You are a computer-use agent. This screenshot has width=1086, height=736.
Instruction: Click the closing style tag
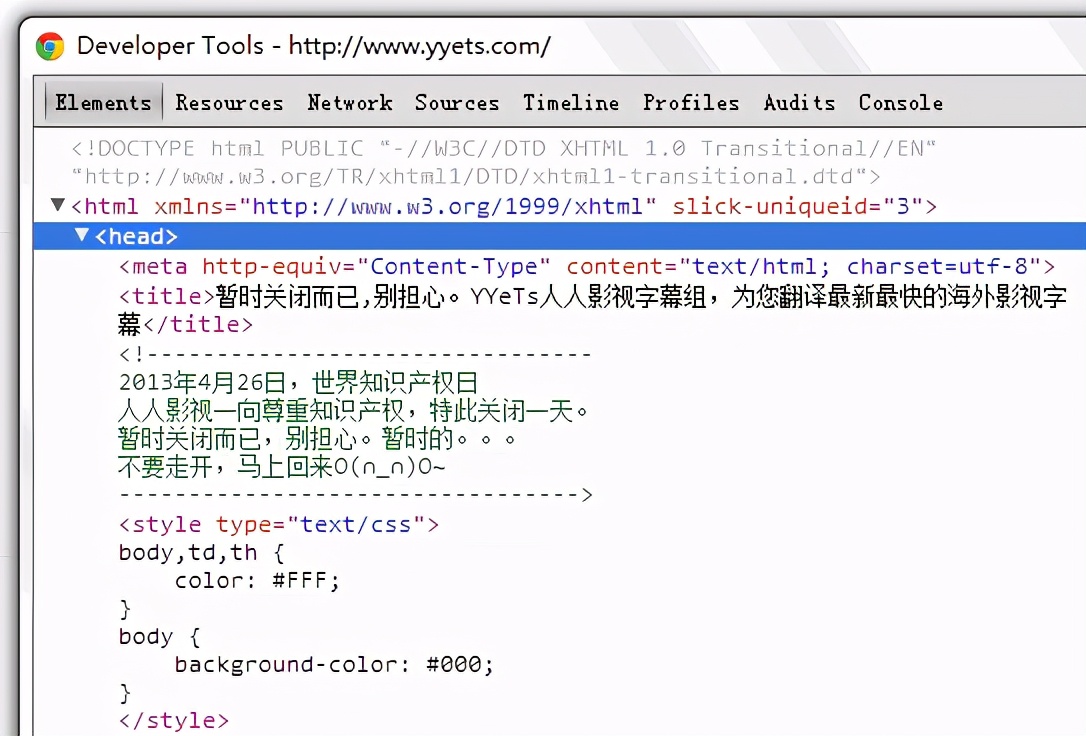pyautogui.click(x=173, y=720)
